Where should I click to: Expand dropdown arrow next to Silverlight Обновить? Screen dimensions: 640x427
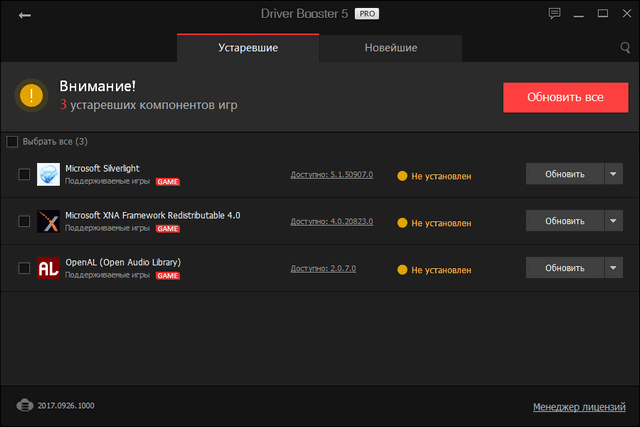613,174
